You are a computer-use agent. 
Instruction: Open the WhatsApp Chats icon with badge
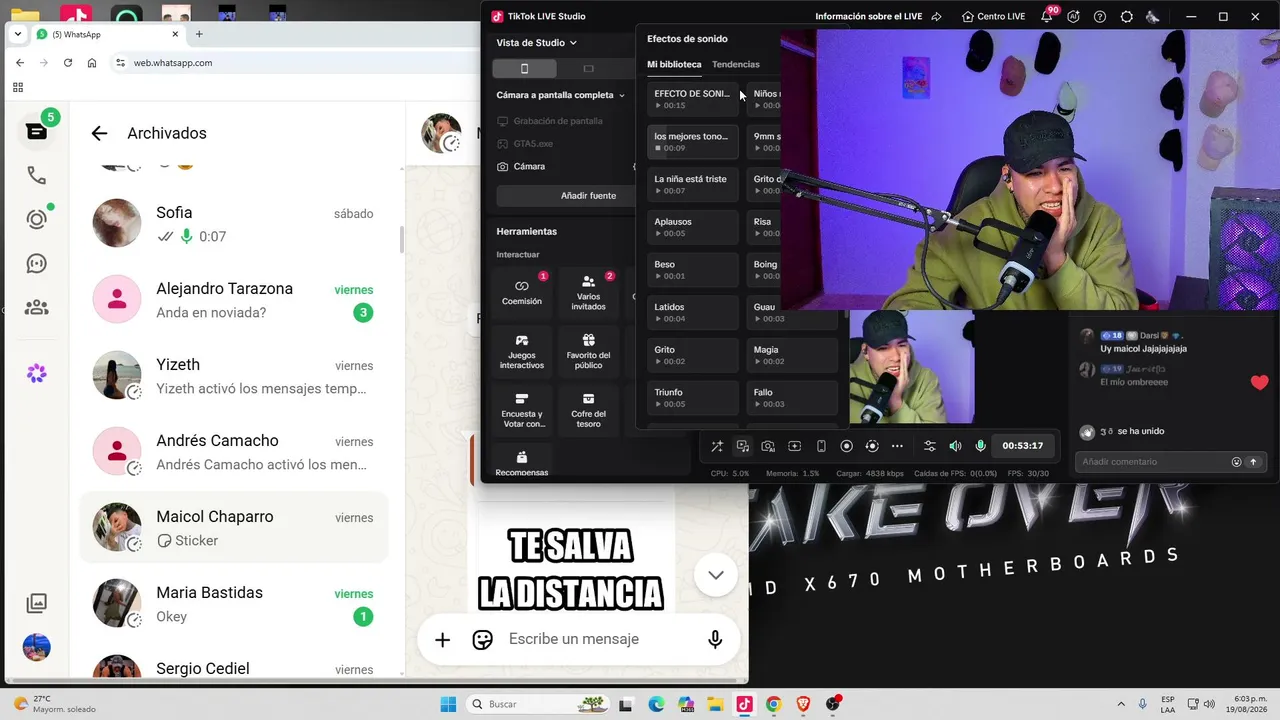click(x=37, y=131)
